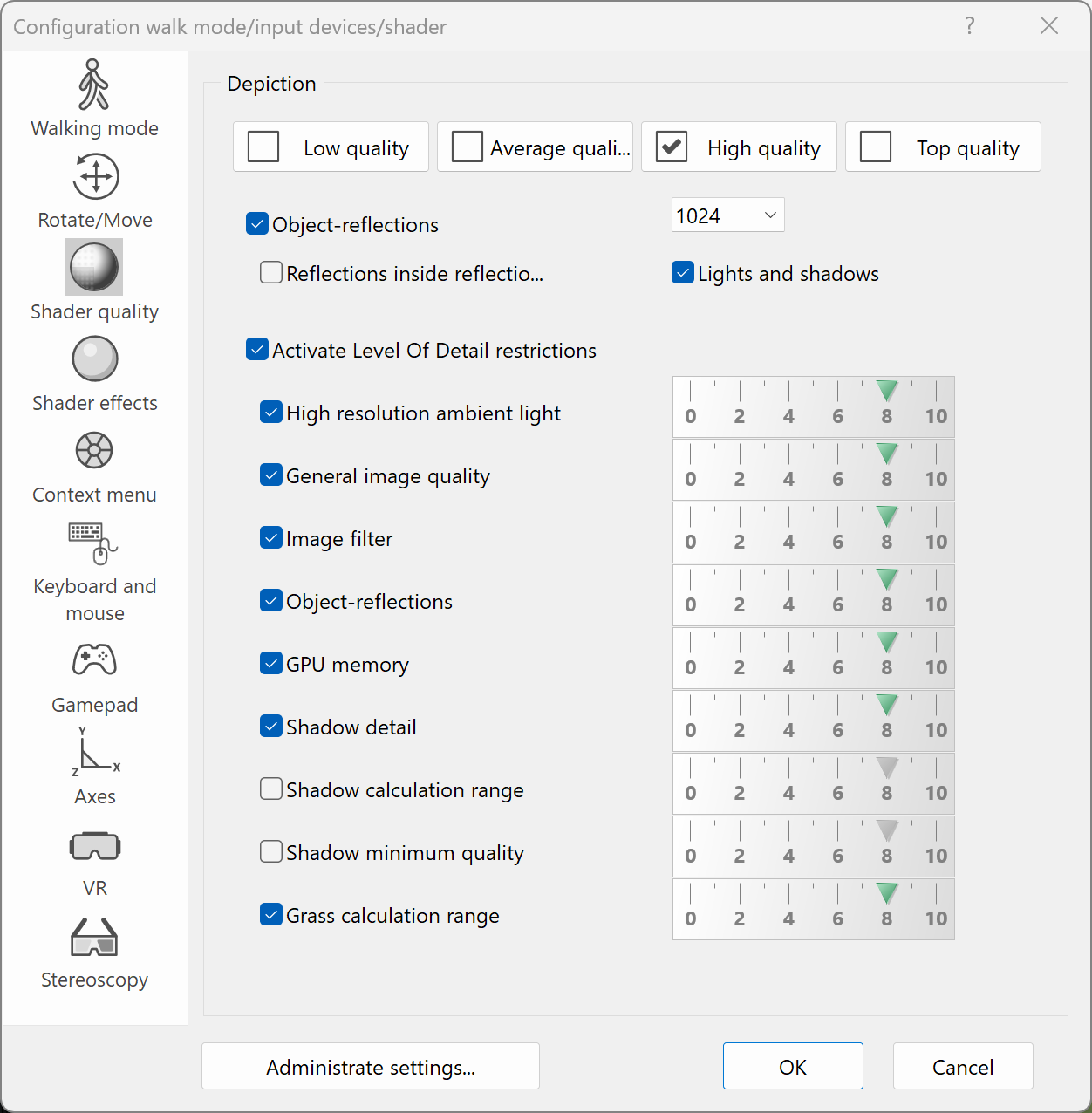1092x1113 pixels.
Task: Click the Context menu wheel icon
Action: 94,451
